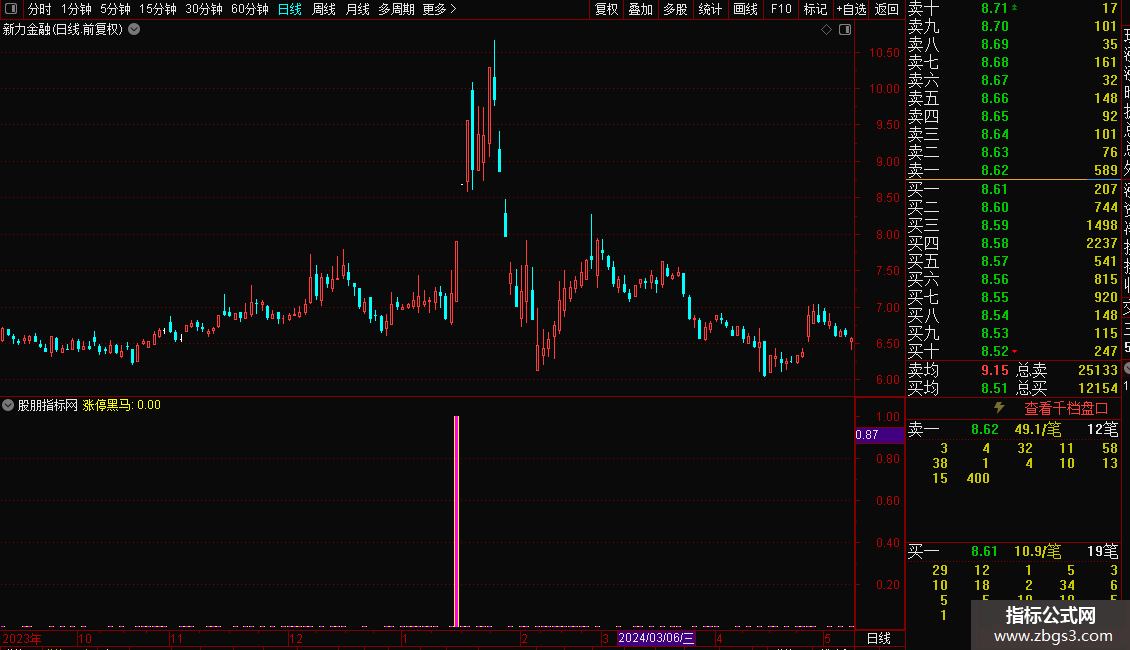Viewport: 1130px width, 650px height.
Task: Collapse the 股朋指标网 indicator panel
Action: (x=8, y=405)
